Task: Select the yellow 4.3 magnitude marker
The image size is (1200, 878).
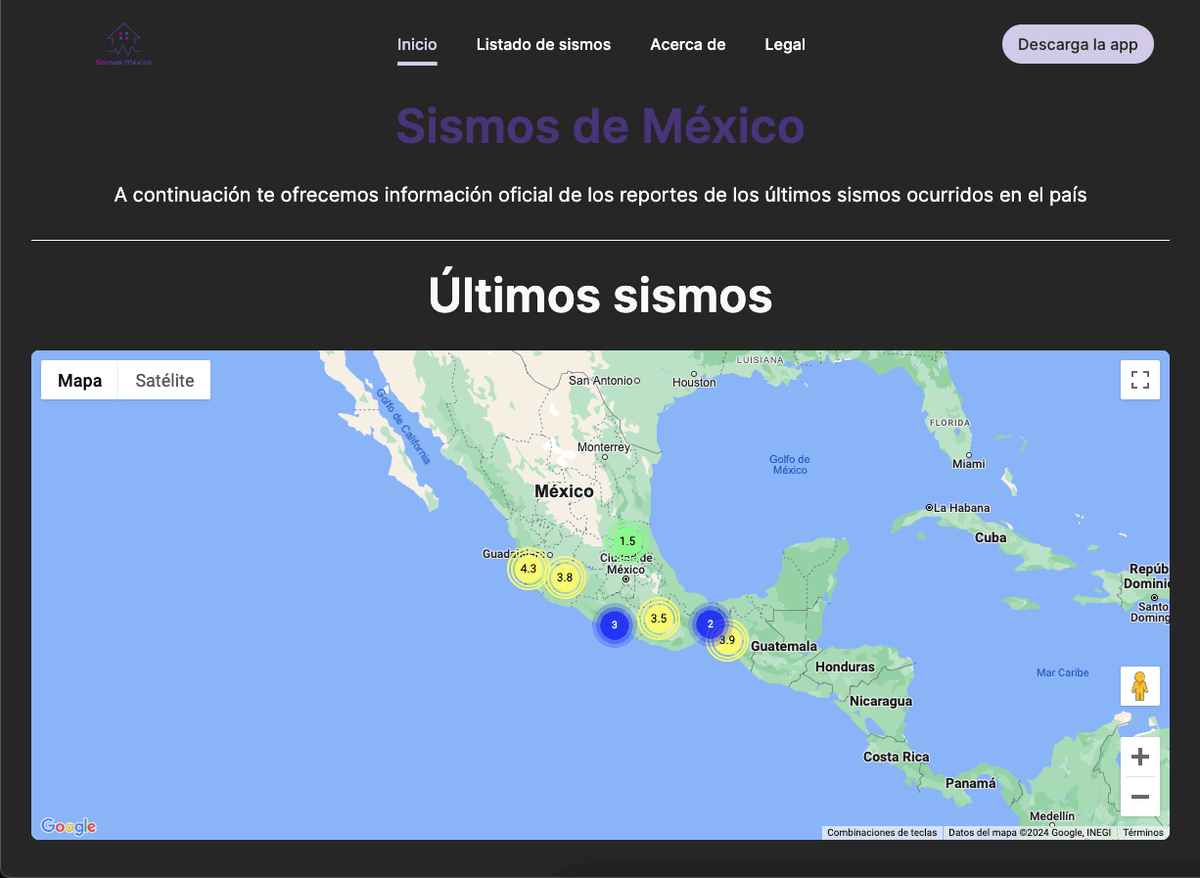Action: pyautogui.click(x=529, y=569)
